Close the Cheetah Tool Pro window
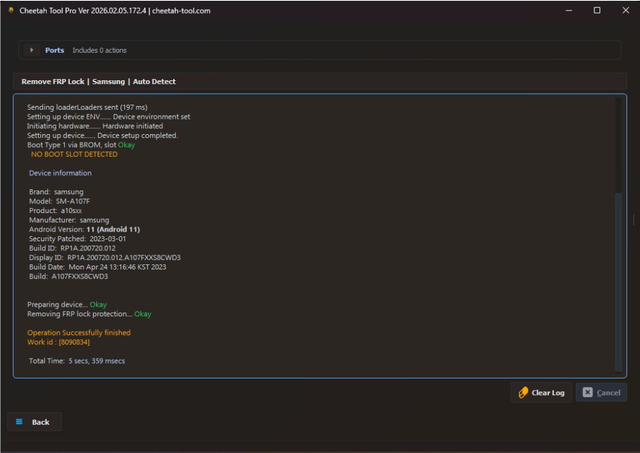 [x=625, y=11]
